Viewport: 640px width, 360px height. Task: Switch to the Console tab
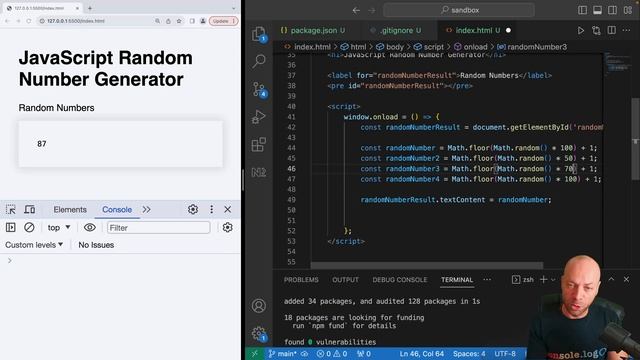coord(117,209)
